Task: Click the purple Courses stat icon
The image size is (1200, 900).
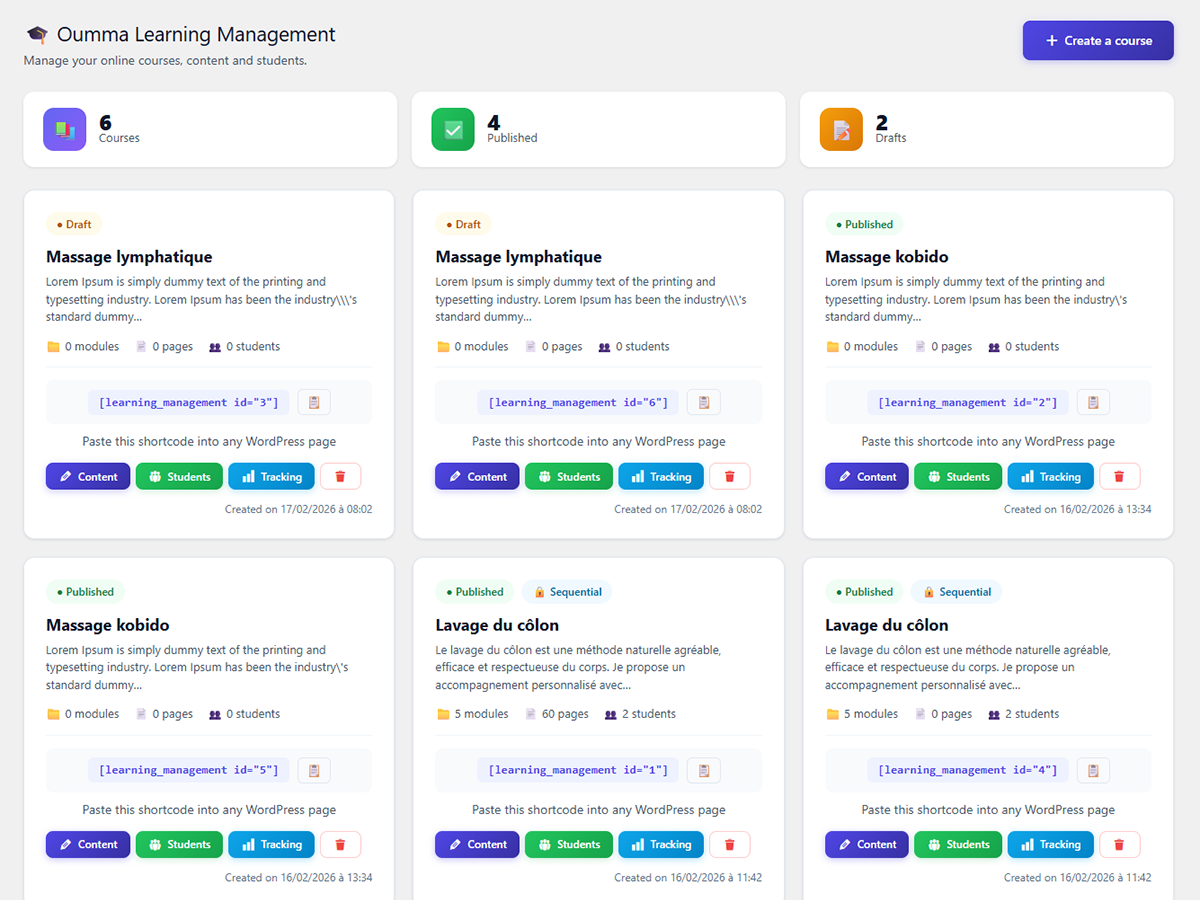Action: (x=65, y=130)
